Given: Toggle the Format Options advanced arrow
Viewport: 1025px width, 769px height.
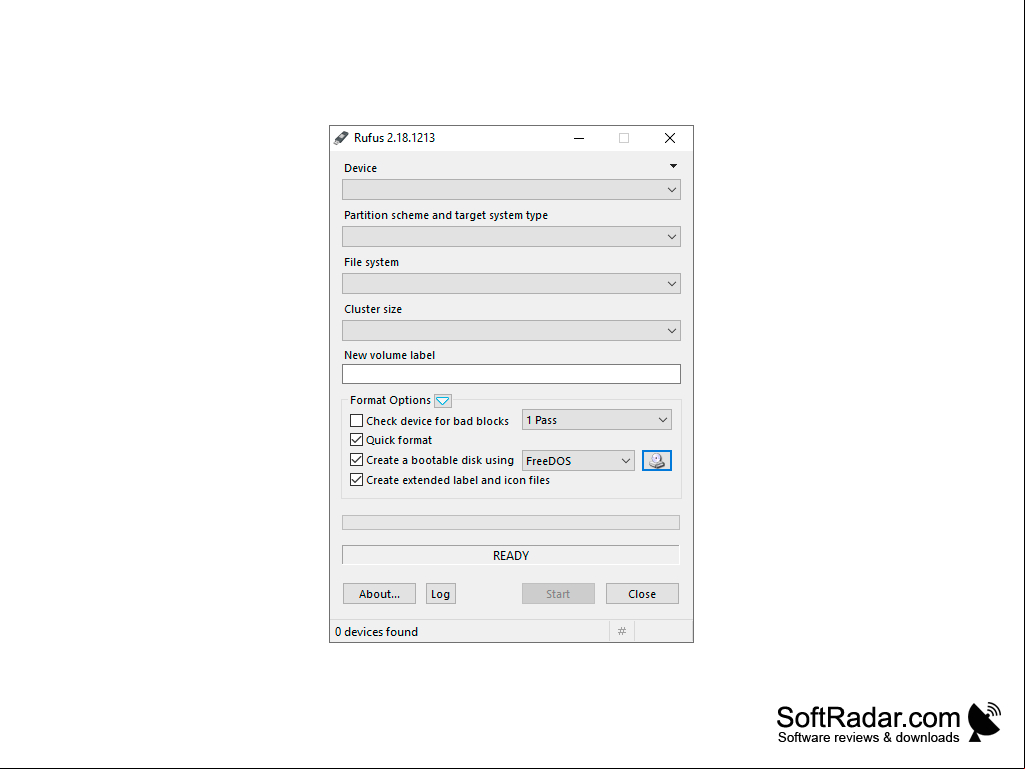Looking at the screenshot, I should [443, 401].
